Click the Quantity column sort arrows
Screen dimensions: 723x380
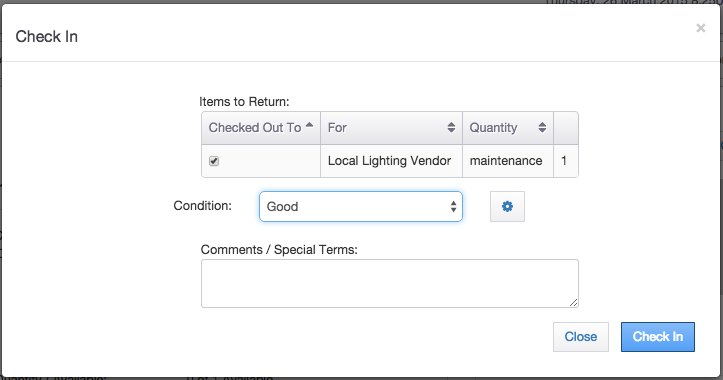pos(542,127)
